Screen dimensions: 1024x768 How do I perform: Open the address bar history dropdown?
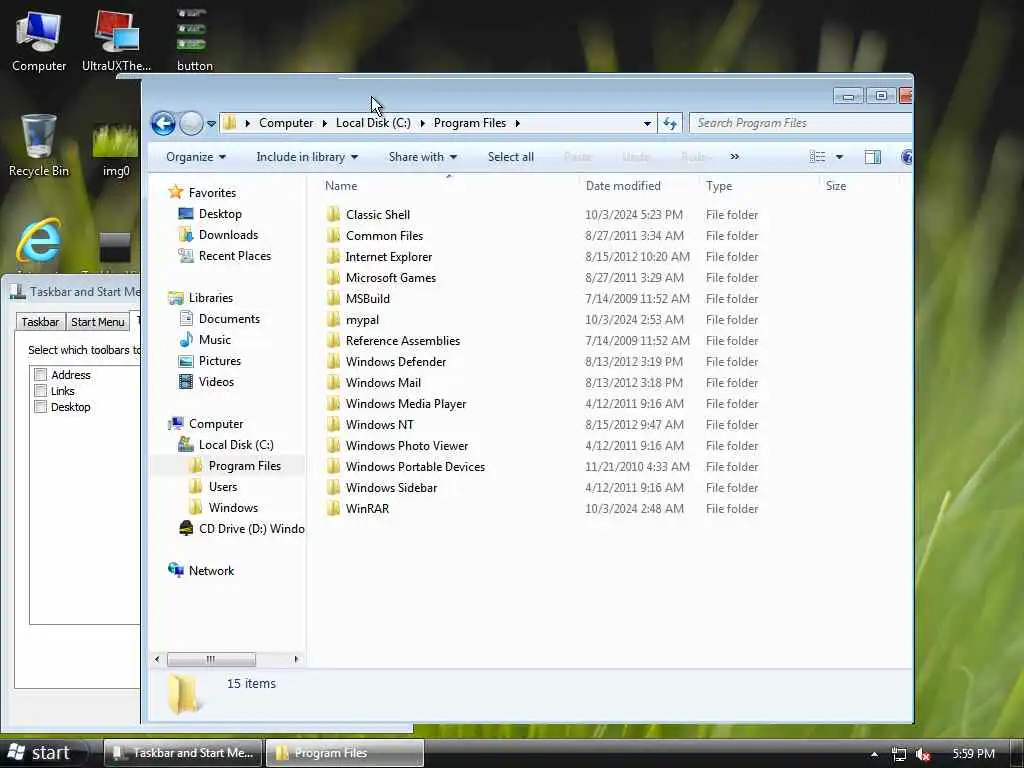pos(647,123)
